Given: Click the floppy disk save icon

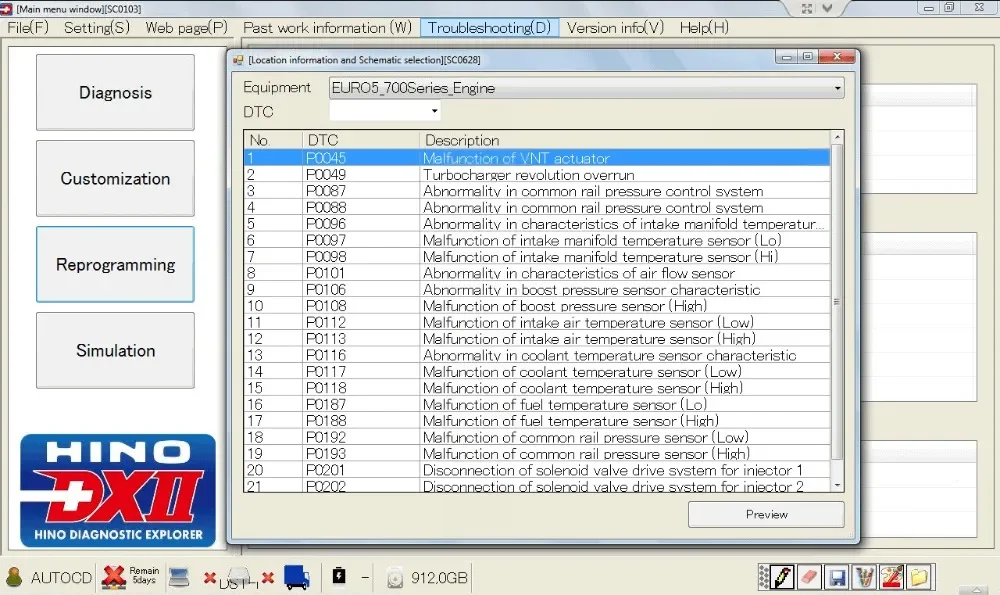Looking at the screenshot, I should point(836,577).
